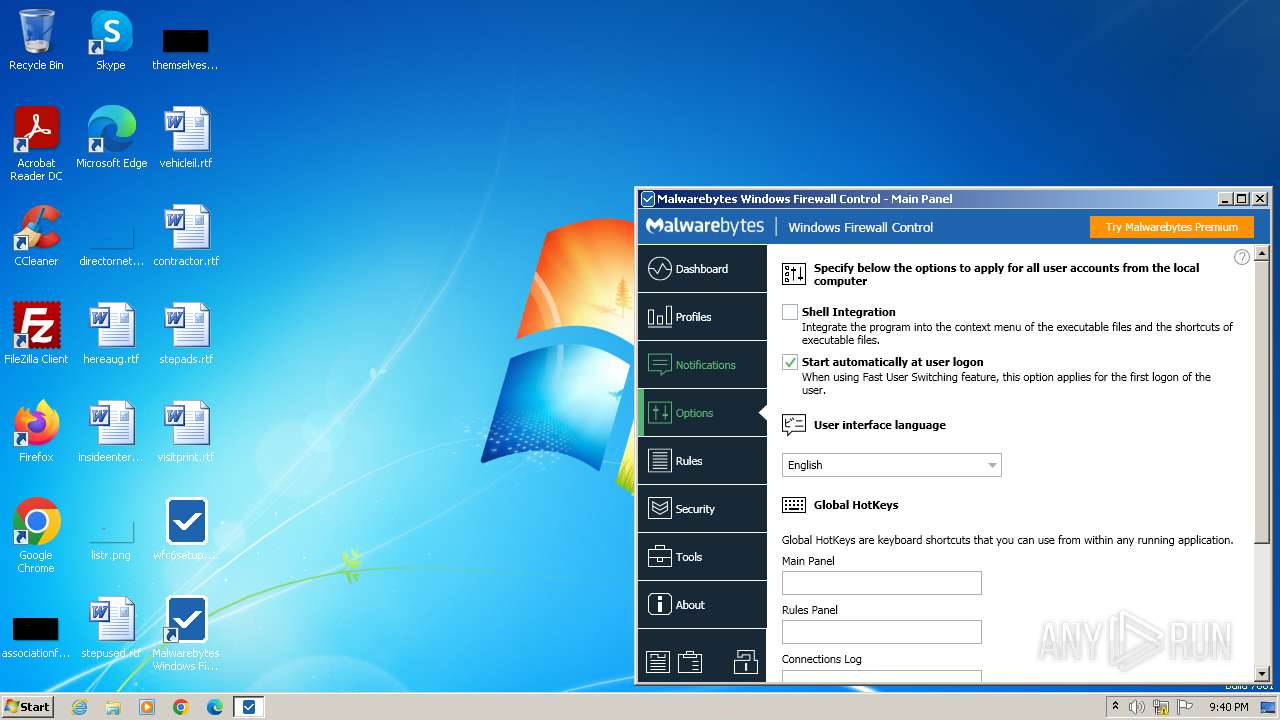This screenshot has width=1280, height=720.
Task: Open Recycle Bin desktop icon
Action: tap(36, 40)
